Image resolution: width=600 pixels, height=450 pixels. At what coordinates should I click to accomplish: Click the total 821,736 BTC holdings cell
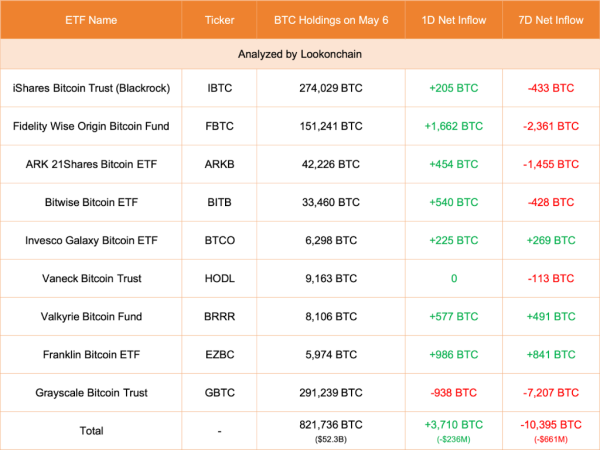[x=330, y=424]
